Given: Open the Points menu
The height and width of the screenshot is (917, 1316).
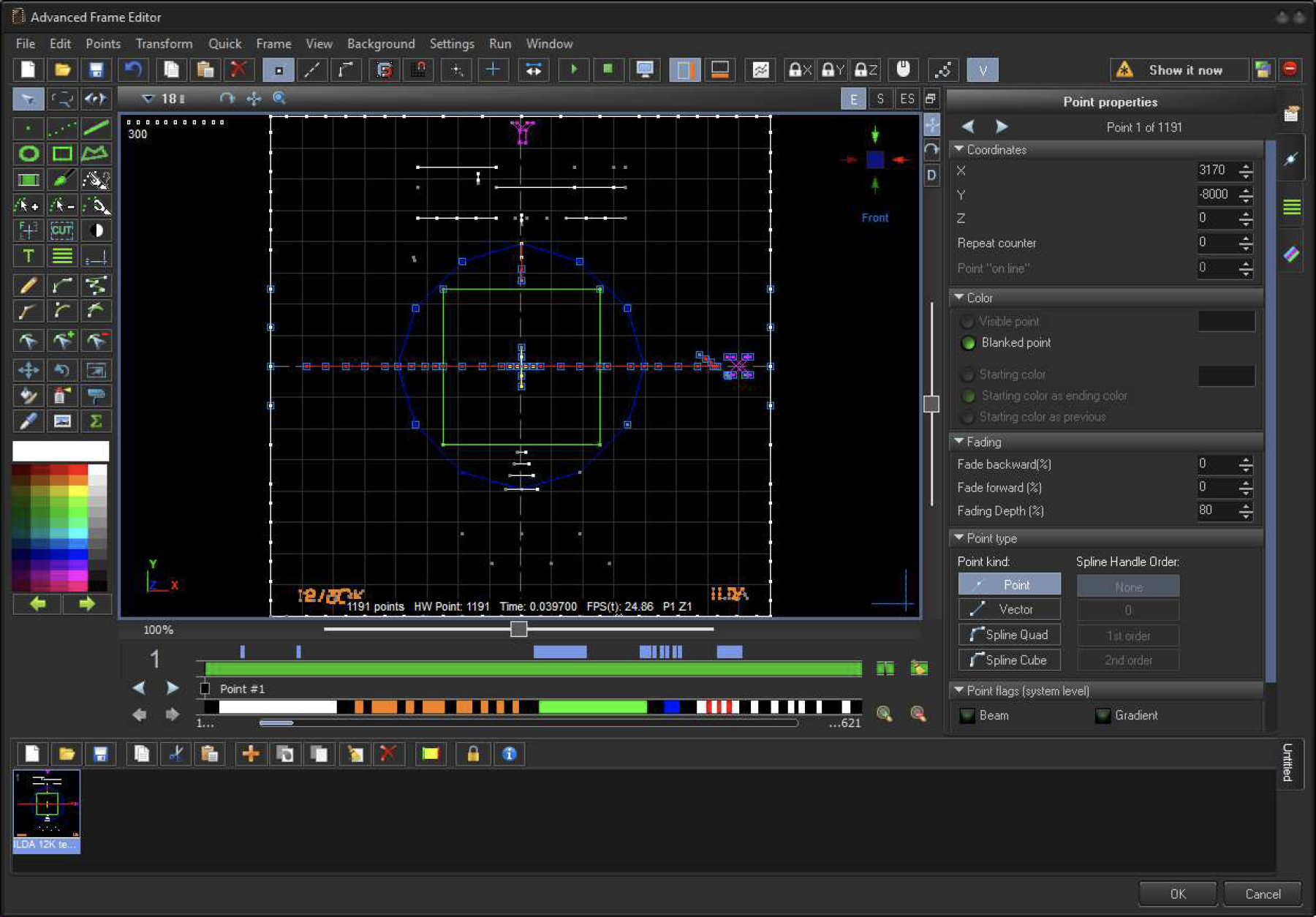Looking at the screenshot, I should coord(103,44).
